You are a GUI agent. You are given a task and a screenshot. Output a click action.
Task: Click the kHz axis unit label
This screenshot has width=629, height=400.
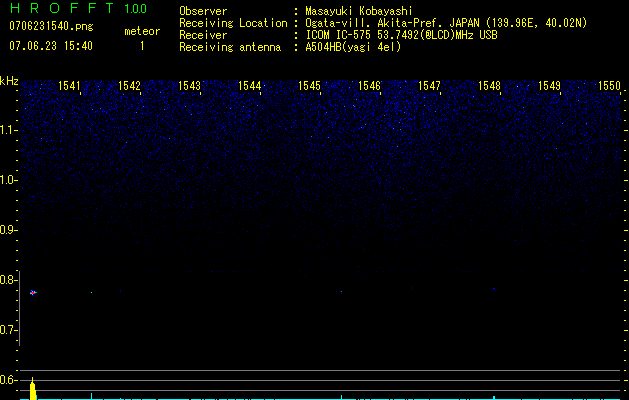point(9,81)
